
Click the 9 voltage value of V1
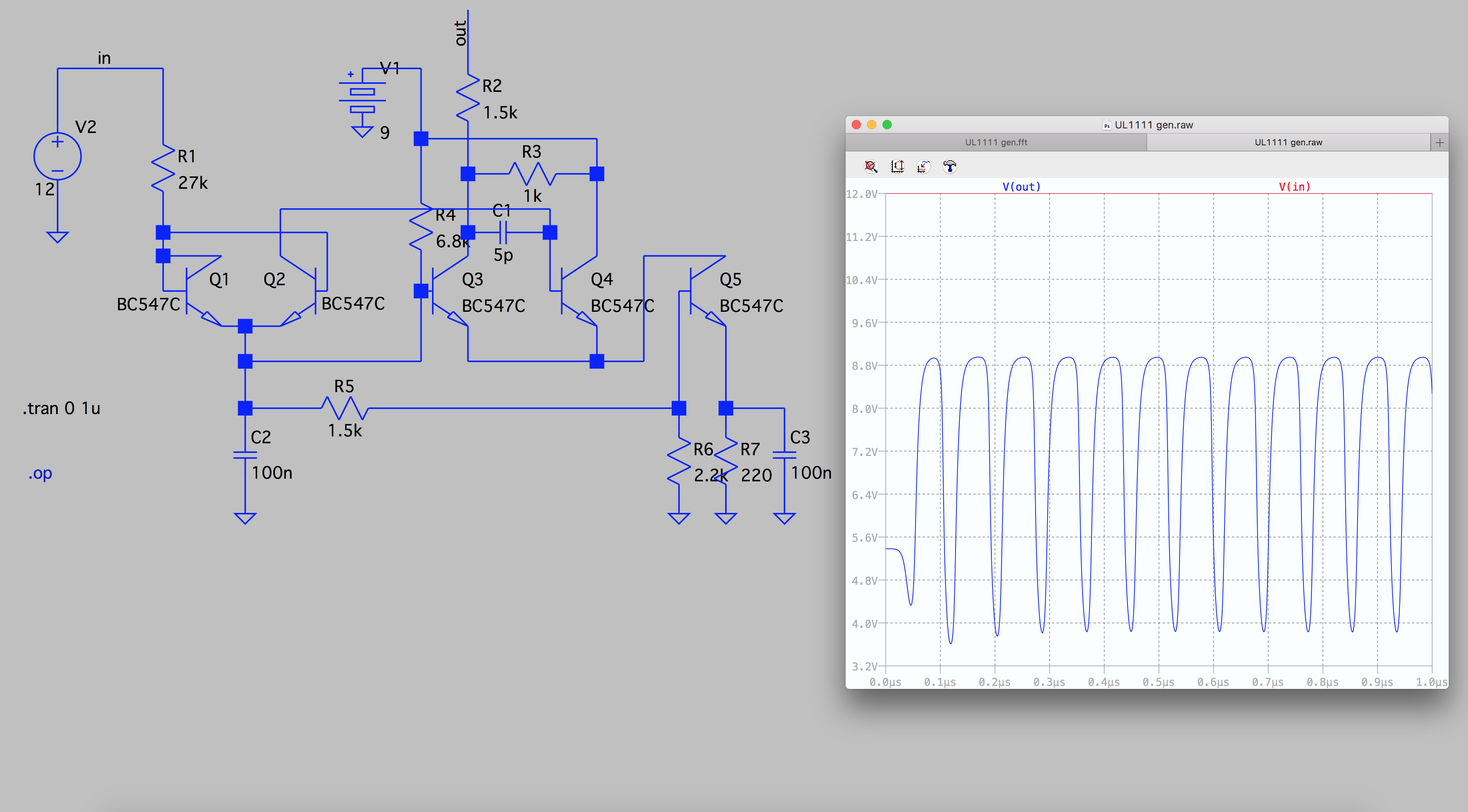(x=385, y=133)
